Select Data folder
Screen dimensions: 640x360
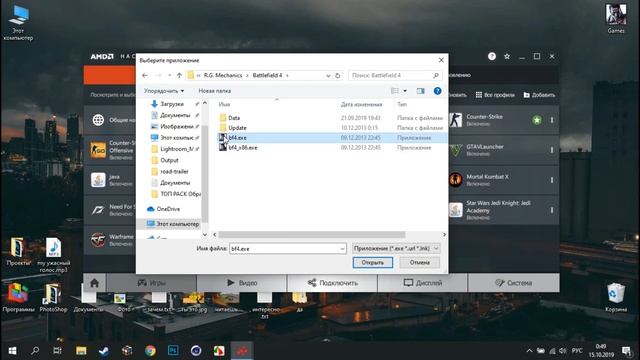click(234, 118)
